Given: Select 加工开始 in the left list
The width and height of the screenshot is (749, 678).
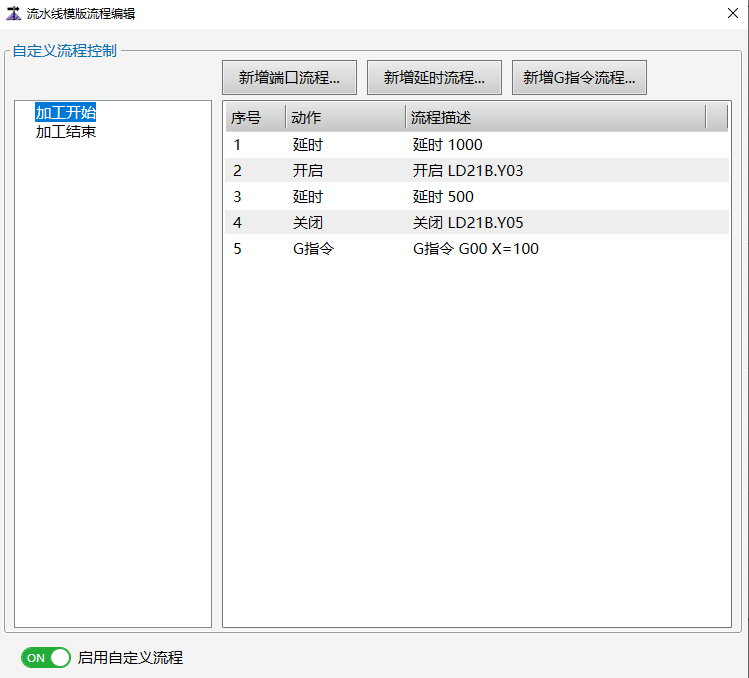Looking at the screenshot, I should [x=66, y=112].
